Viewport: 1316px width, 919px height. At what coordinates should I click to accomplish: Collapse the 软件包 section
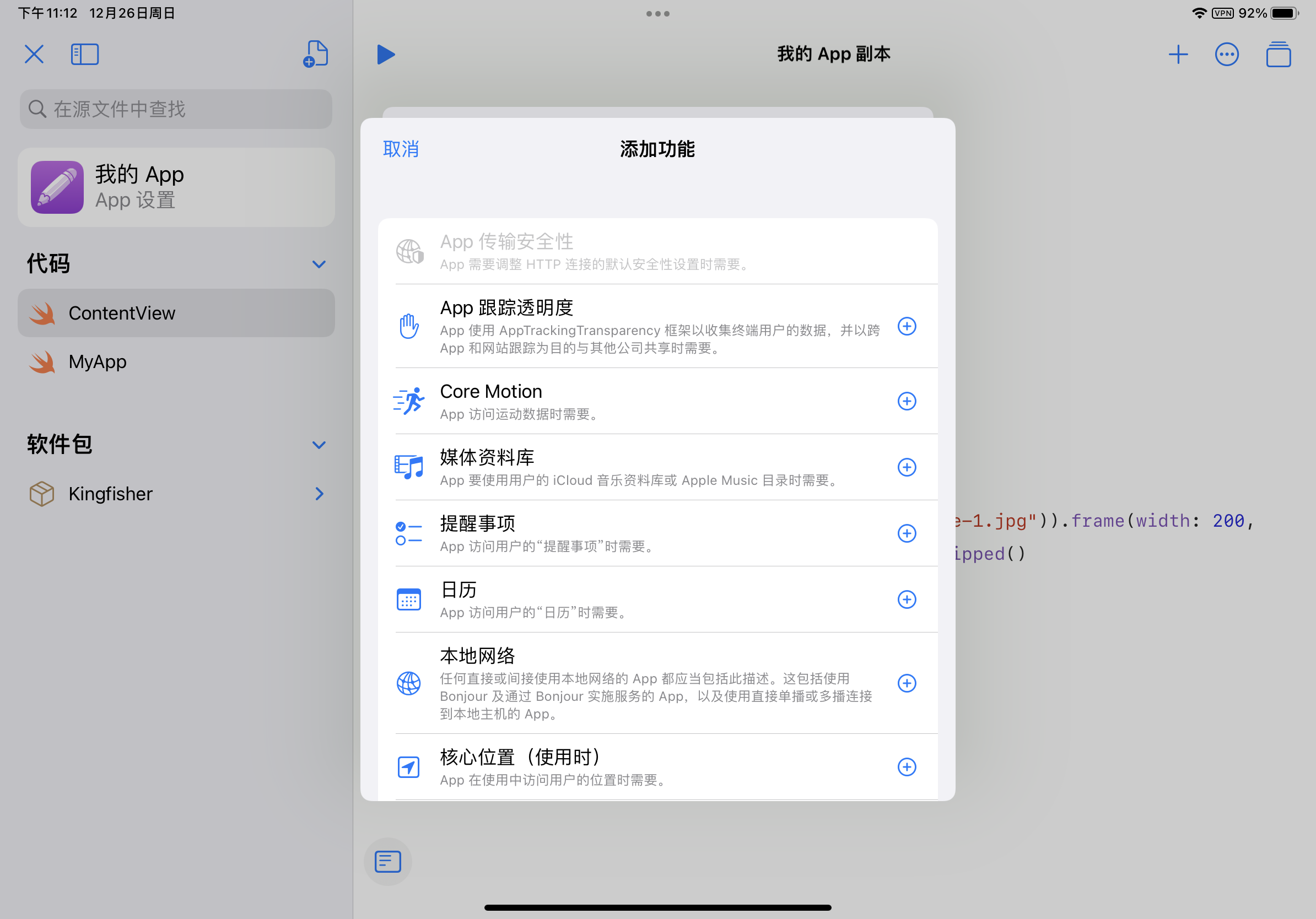click(x=319, y=445)
